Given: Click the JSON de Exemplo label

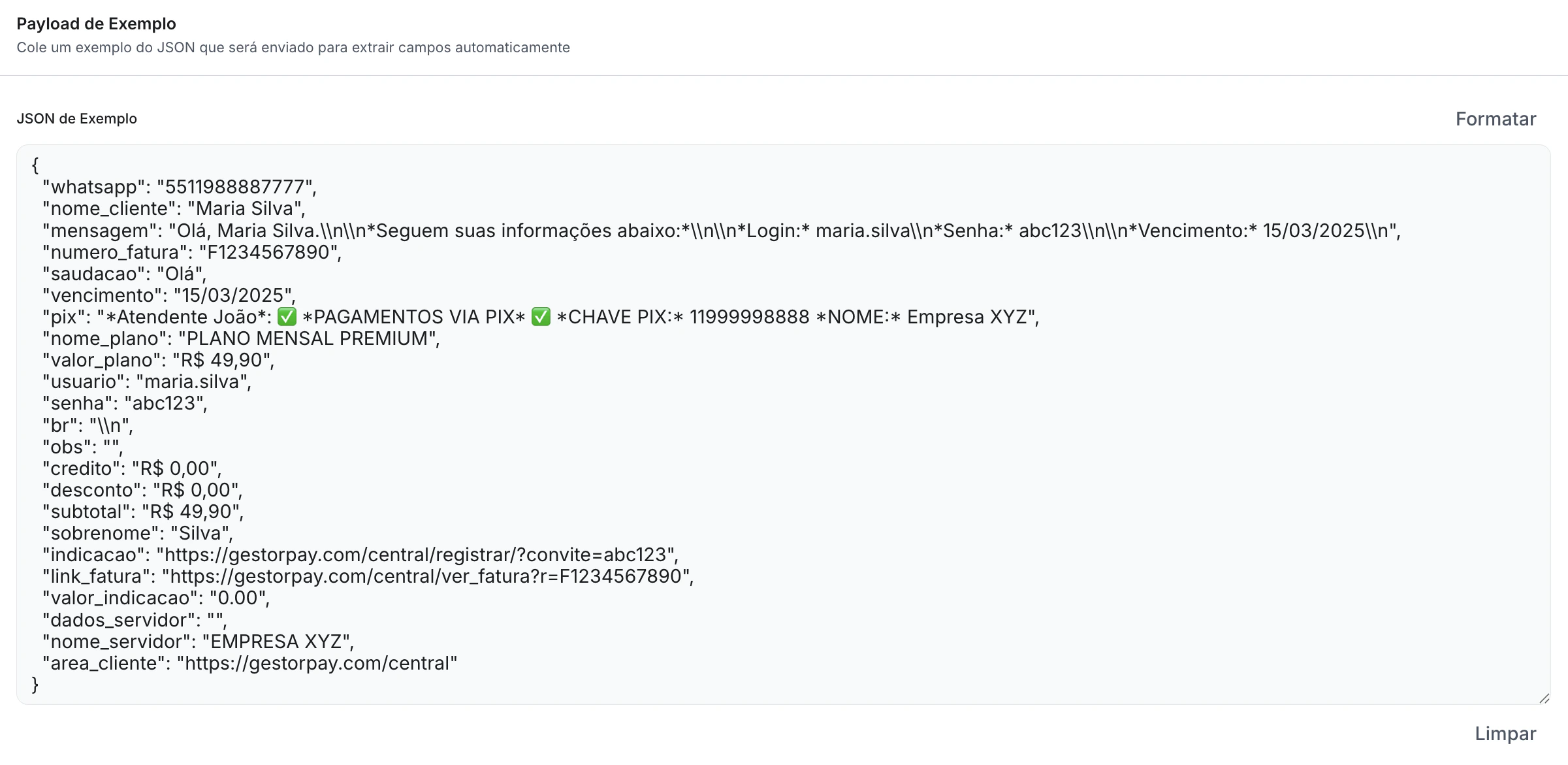Looking at the screenshot, I should [x=76, y=119].
